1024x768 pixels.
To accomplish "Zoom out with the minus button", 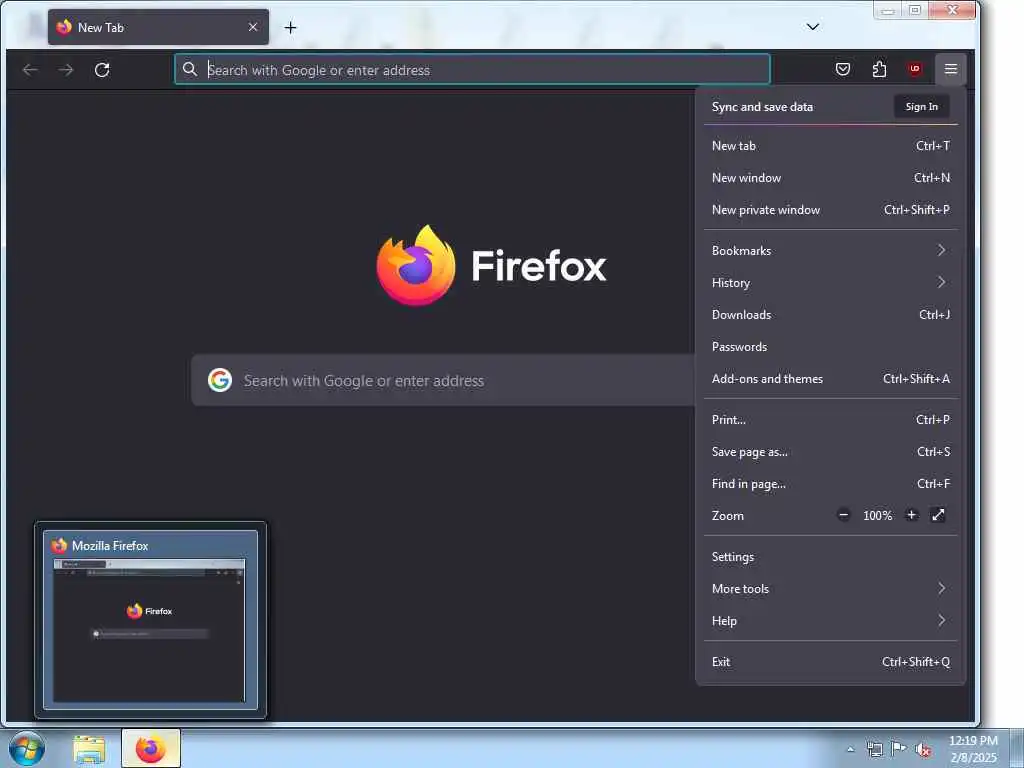I will pyautogui.click(x=843, y=515).
